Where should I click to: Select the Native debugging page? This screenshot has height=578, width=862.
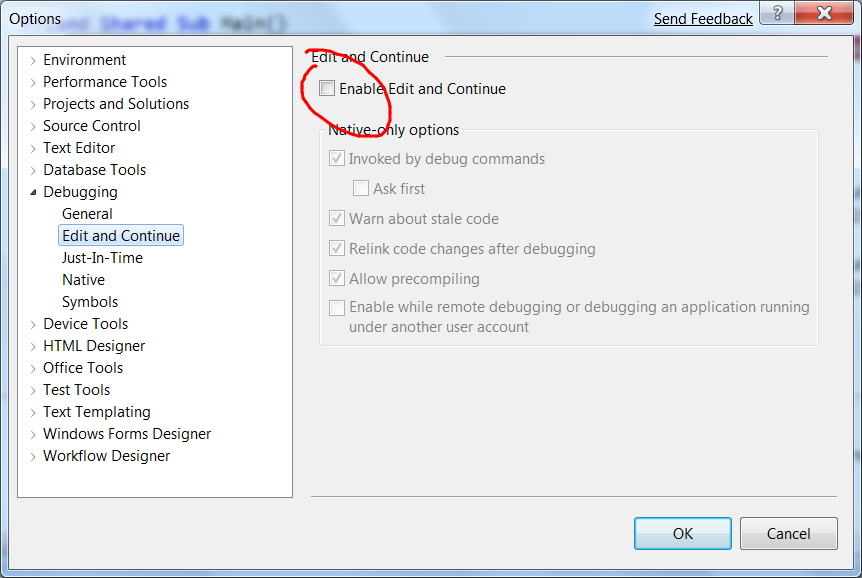tap(83, 280)
